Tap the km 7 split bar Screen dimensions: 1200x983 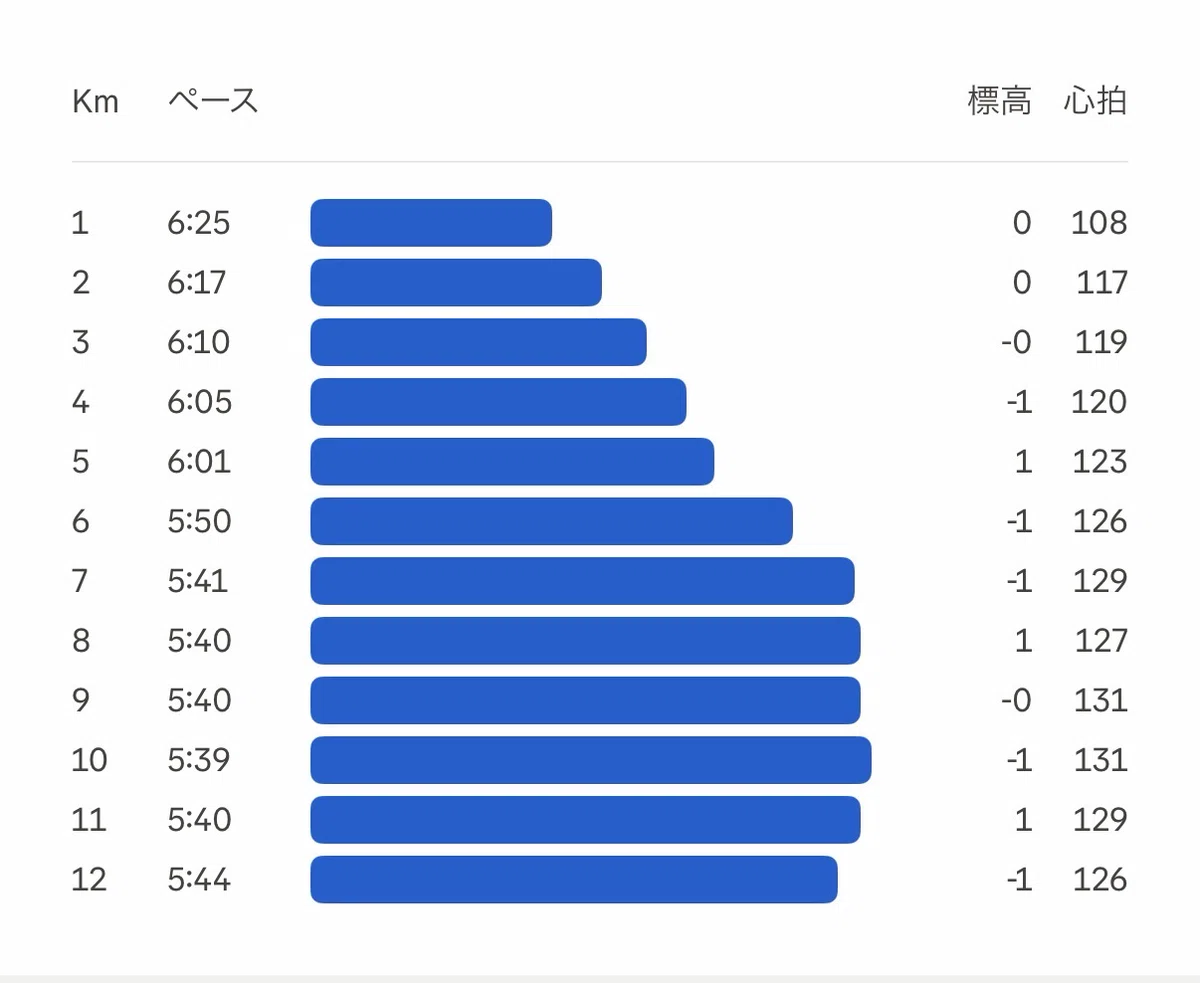pos(582,581)
